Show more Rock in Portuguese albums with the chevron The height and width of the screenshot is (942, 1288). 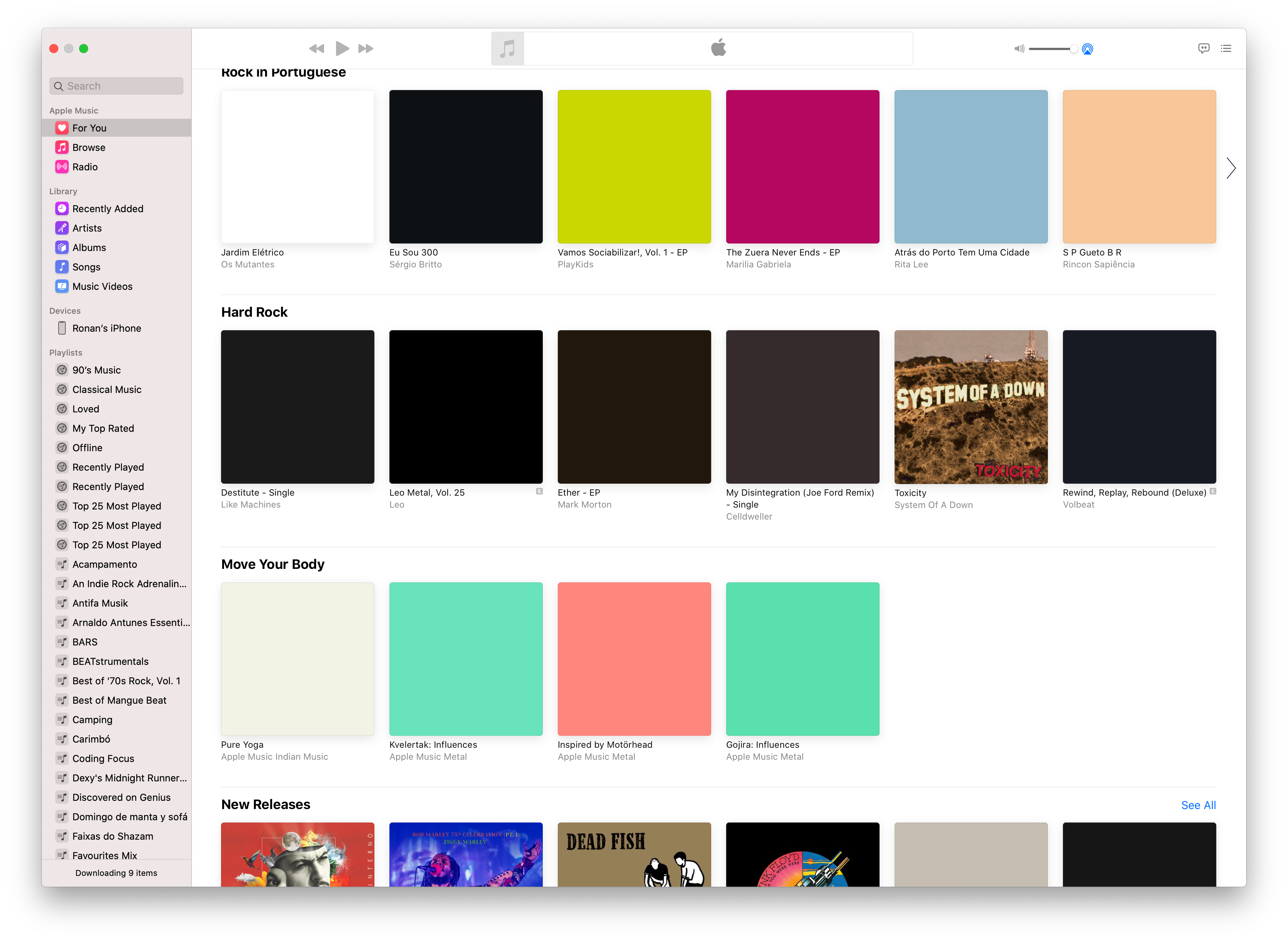(x=1231, y=168)
